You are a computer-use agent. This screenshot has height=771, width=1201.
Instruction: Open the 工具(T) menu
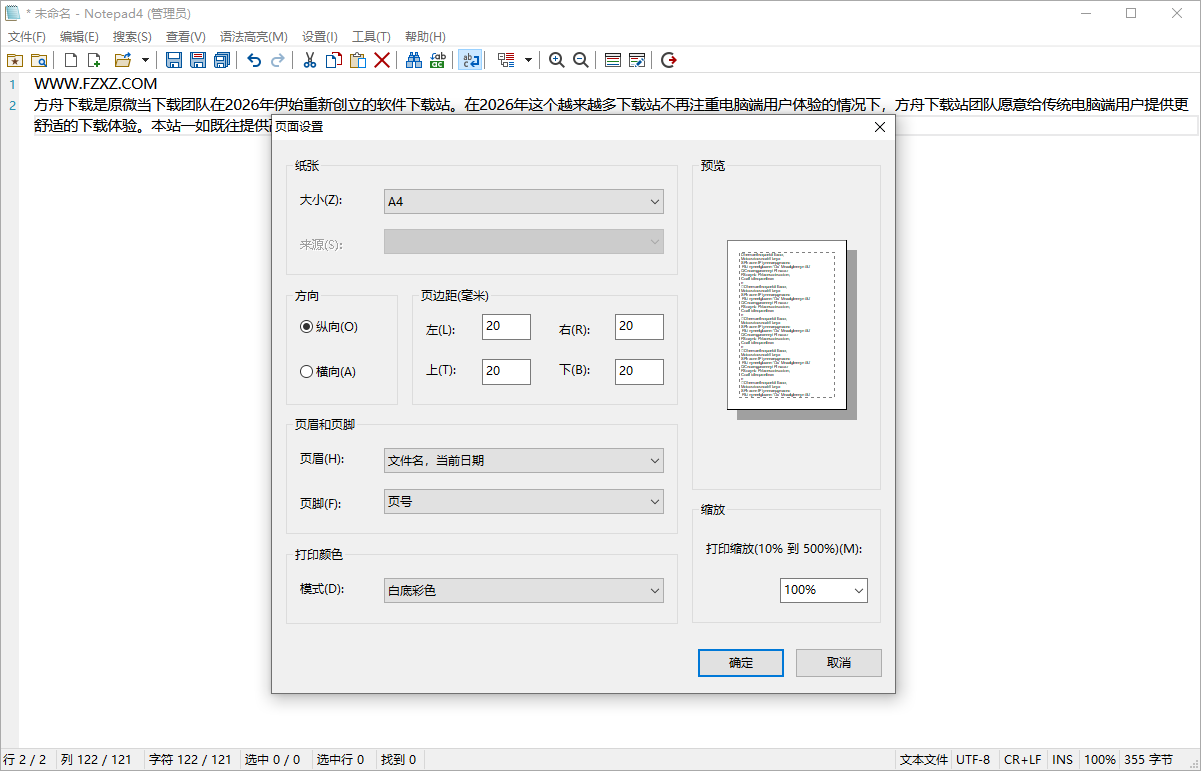[370, 36]
